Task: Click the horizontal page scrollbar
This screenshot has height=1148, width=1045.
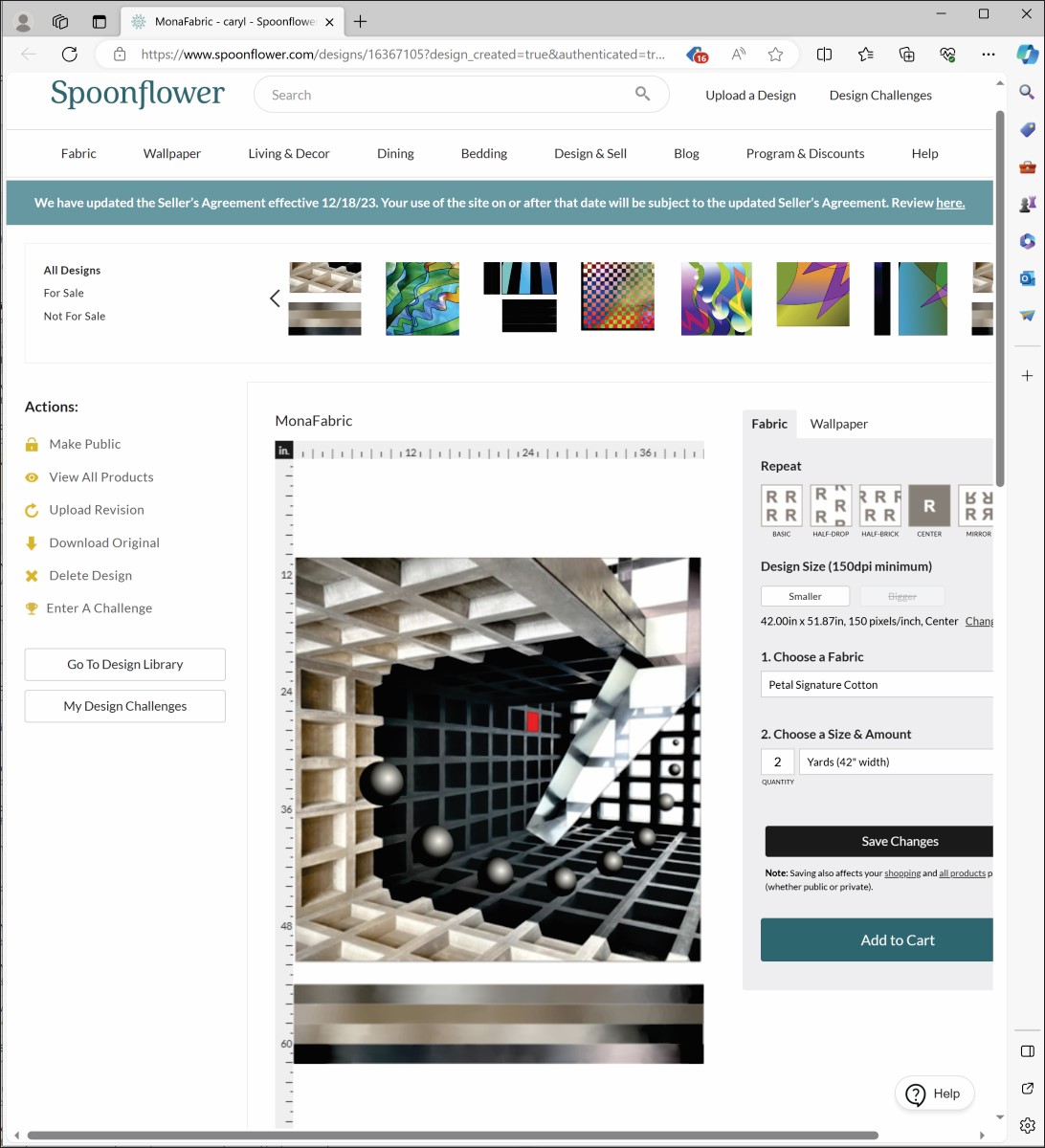Action: pos(453,1136)
